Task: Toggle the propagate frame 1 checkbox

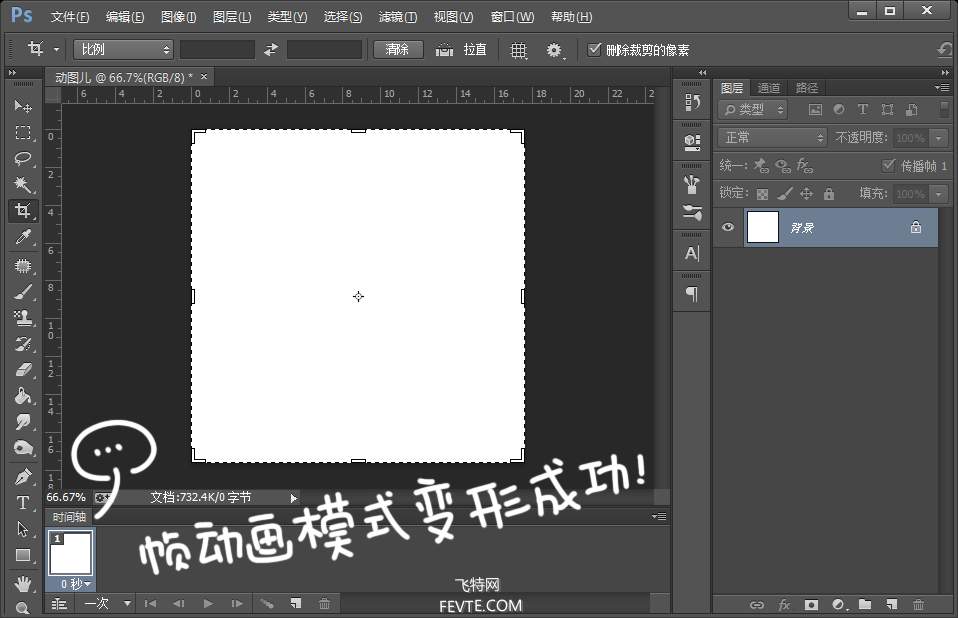Action: click(888, 165)
